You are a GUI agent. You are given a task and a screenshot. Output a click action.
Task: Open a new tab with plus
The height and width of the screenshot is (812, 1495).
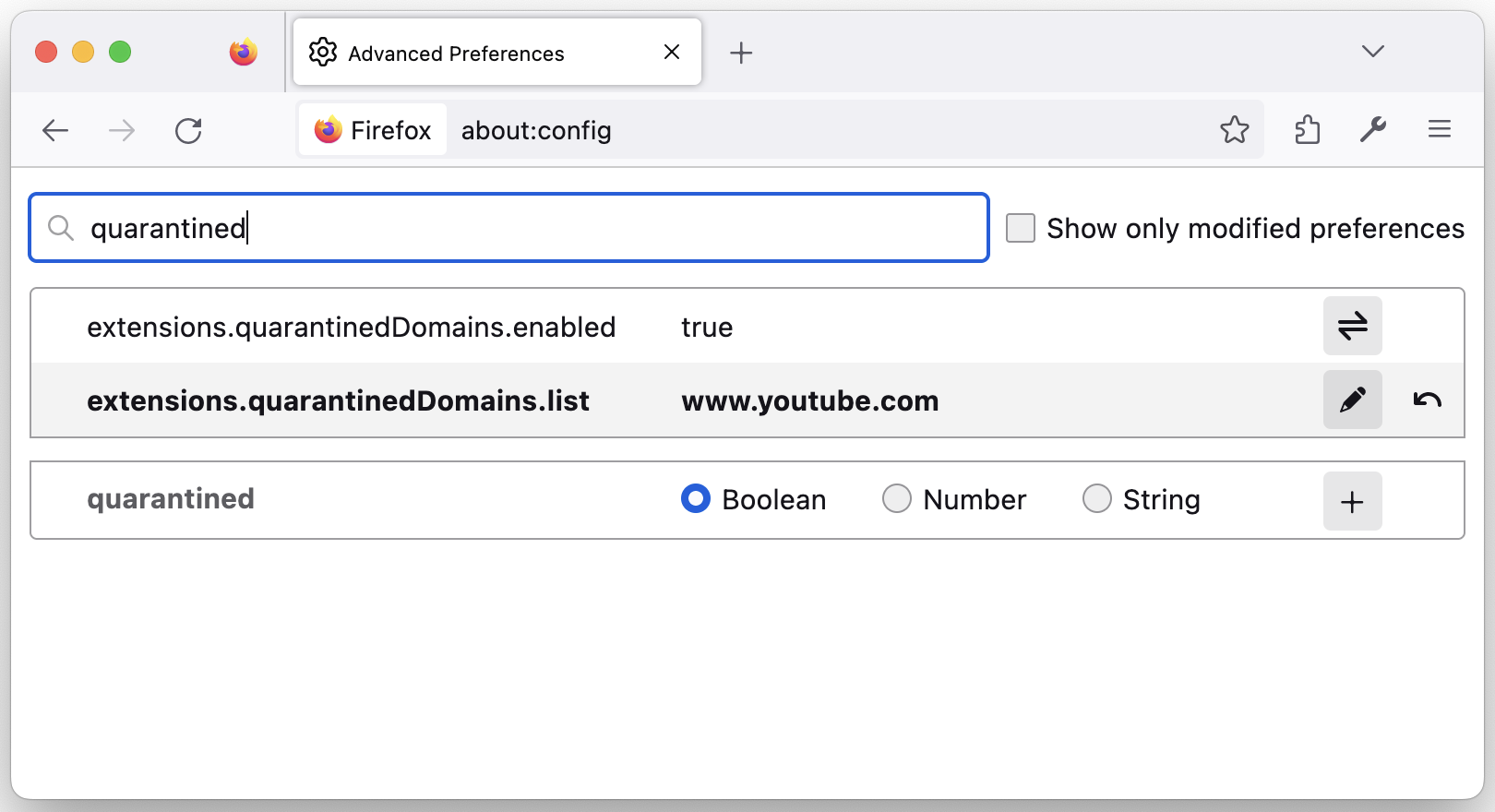(x=741, y=53)
